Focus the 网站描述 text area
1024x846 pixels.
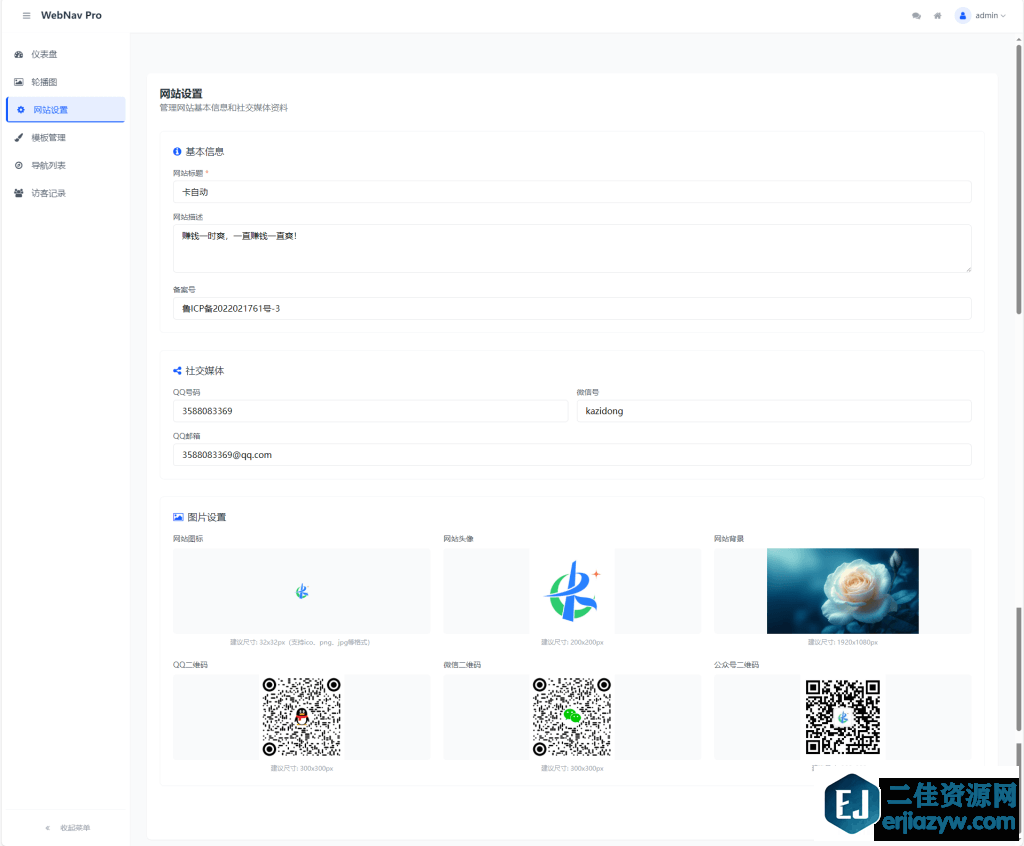pos(571,248)
